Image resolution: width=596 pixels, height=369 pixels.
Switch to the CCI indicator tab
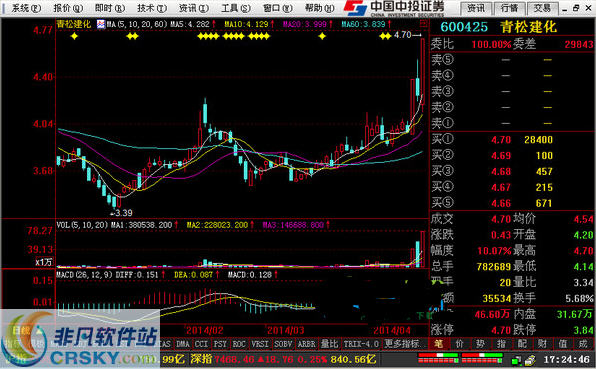tap(201, 344)
